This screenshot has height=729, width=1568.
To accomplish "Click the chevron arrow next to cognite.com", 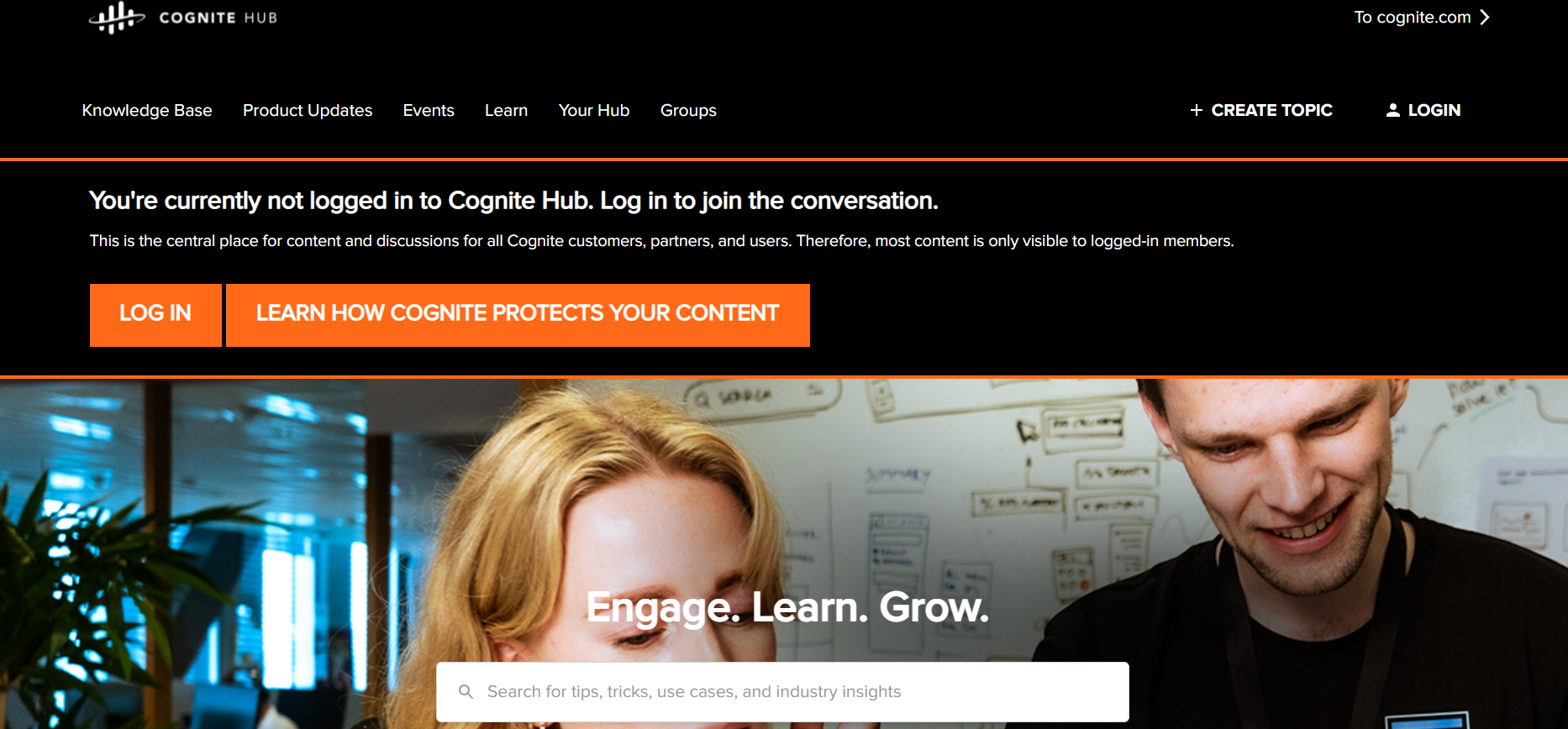I will pyautogui.click(x=1485, y=17).
